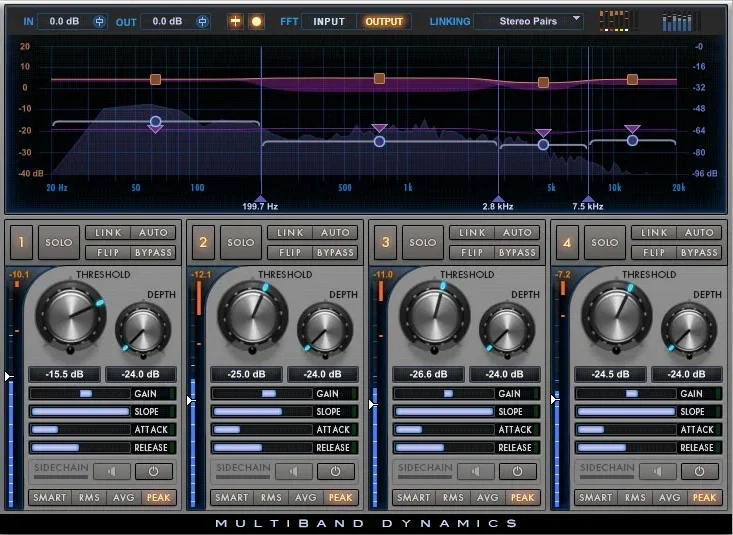Enable band 3 sidechain power button
Image resolution: width=733 pixels, height=535 pixels.
(x=517, y=471)
